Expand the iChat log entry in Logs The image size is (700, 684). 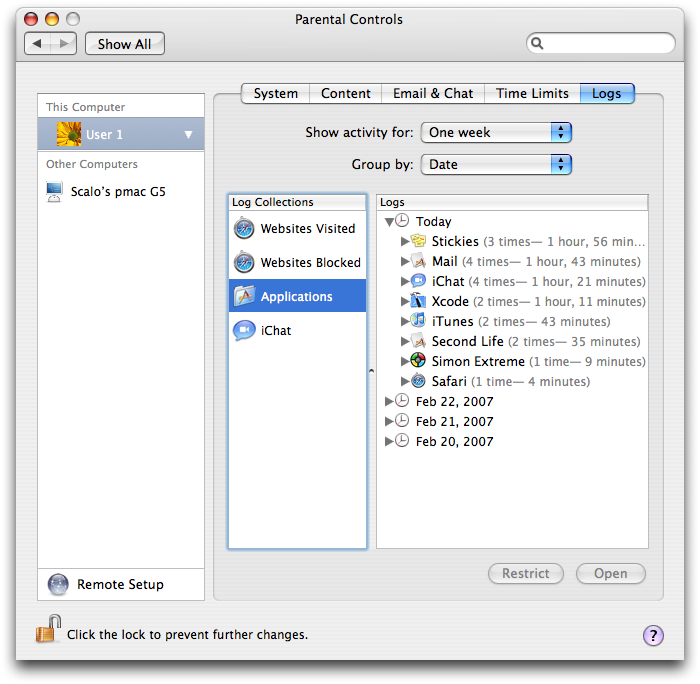[404, 281]
